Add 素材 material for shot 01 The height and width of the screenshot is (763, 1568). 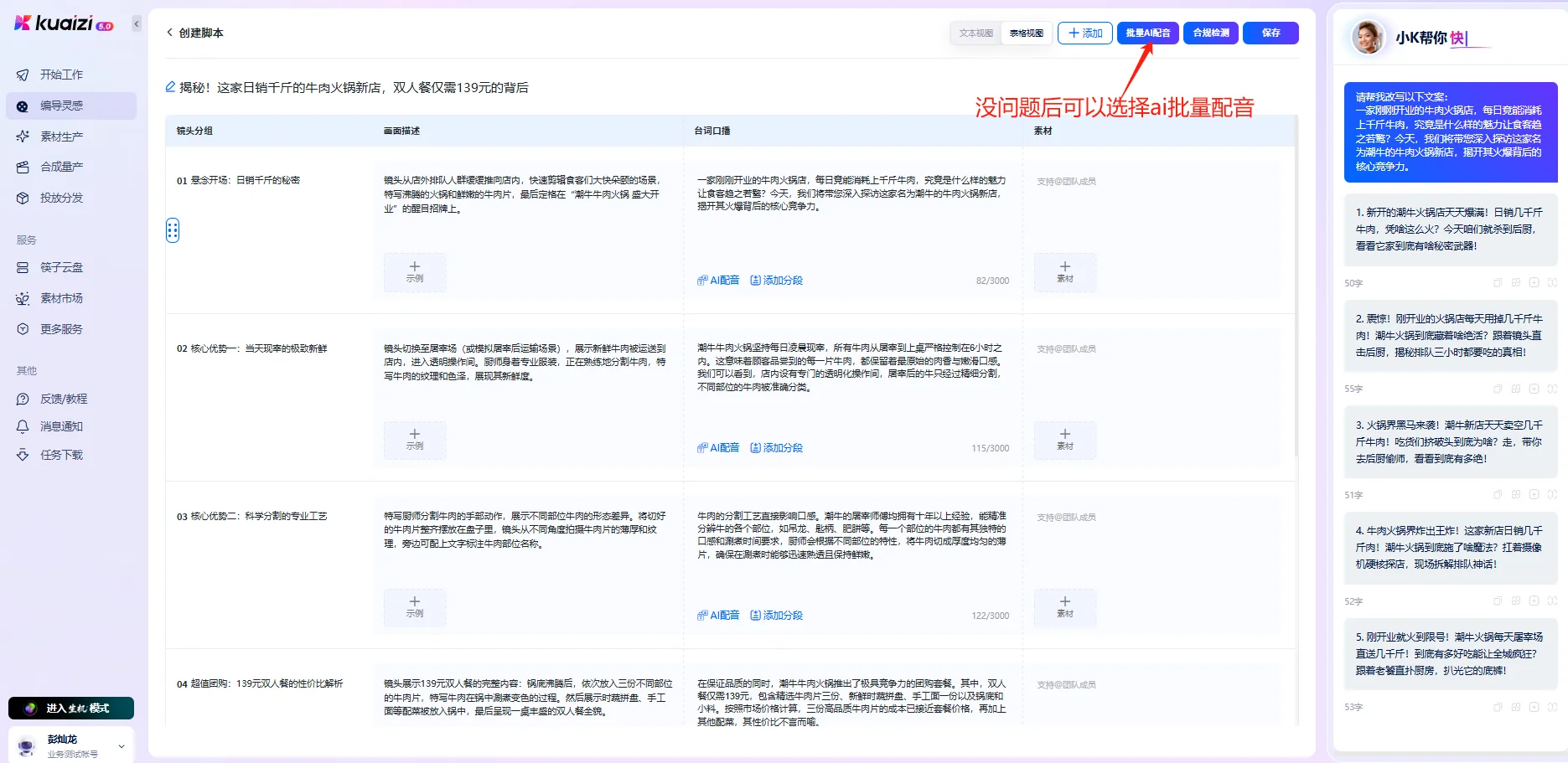tap(1065, 272)
